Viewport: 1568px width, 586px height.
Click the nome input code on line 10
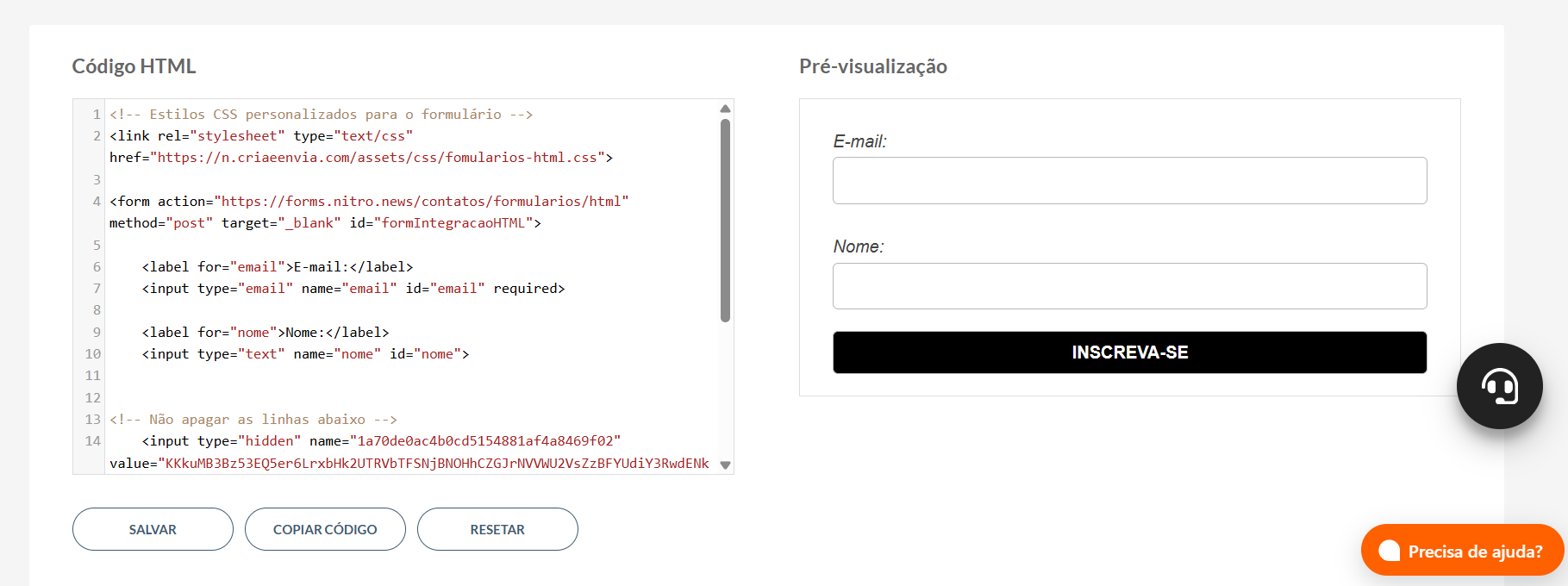[305, 354]
